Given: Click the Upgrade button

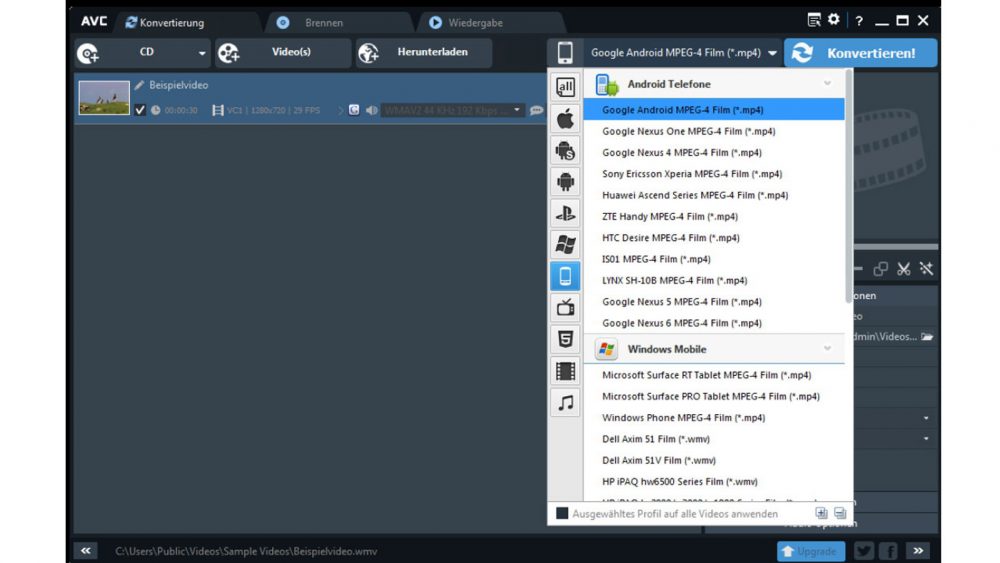Looking at the screenshot, I should pyautogui.click(x=811, y=551).
